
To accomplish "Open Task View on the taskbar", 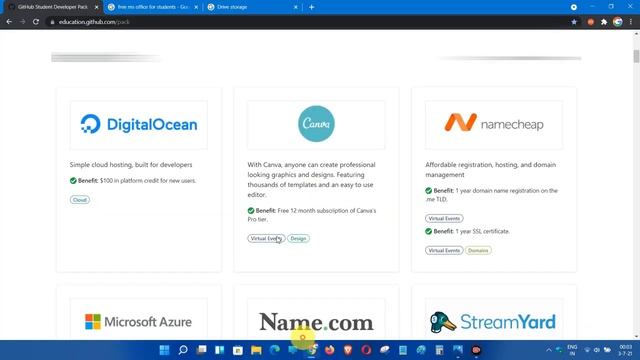I will [x=201, y=350].
